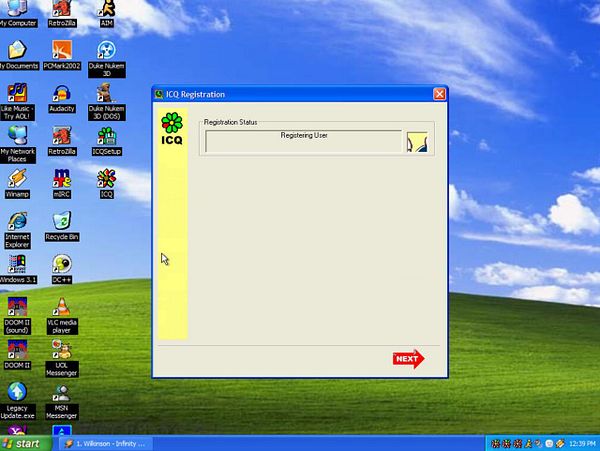Image resolution: width=600 pixels, height=451 pixels.
Task: Select the Legacy Update.exe desktop icon
Action: click(17, 401)
